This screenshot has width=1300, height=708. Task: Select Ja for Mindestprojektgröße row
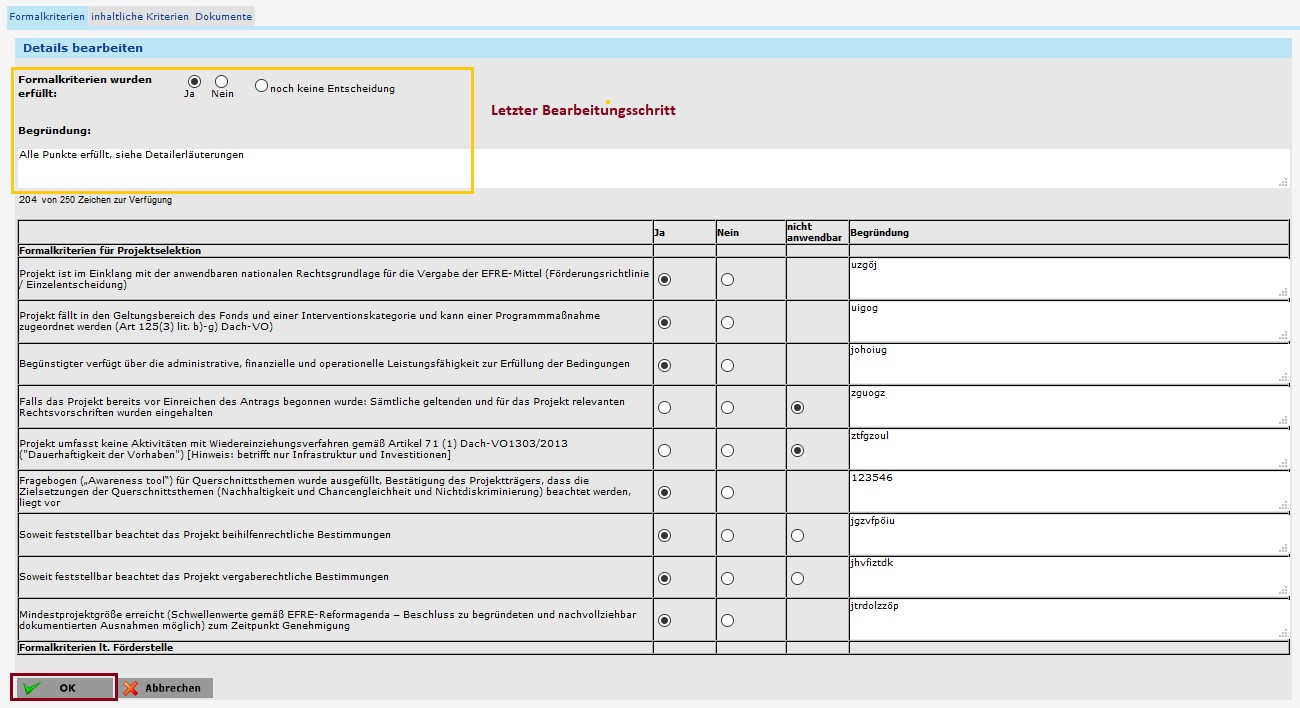[x=665, y=620]
